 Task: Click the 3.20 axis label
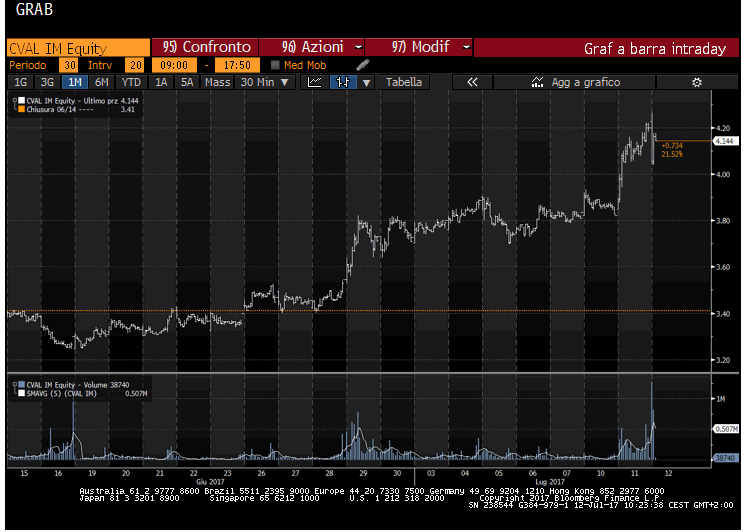click(x=723, y=360)
